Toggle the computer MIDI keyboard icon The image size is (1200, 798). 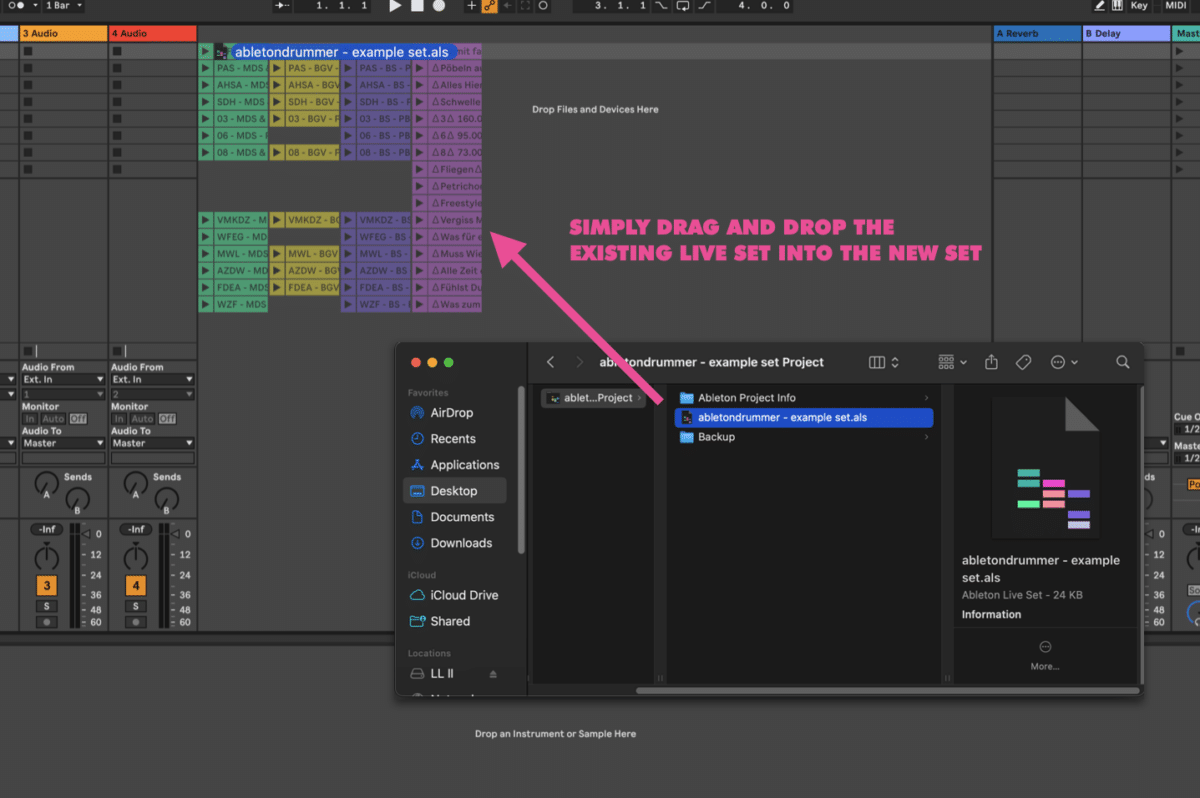tap(1117, 6)
